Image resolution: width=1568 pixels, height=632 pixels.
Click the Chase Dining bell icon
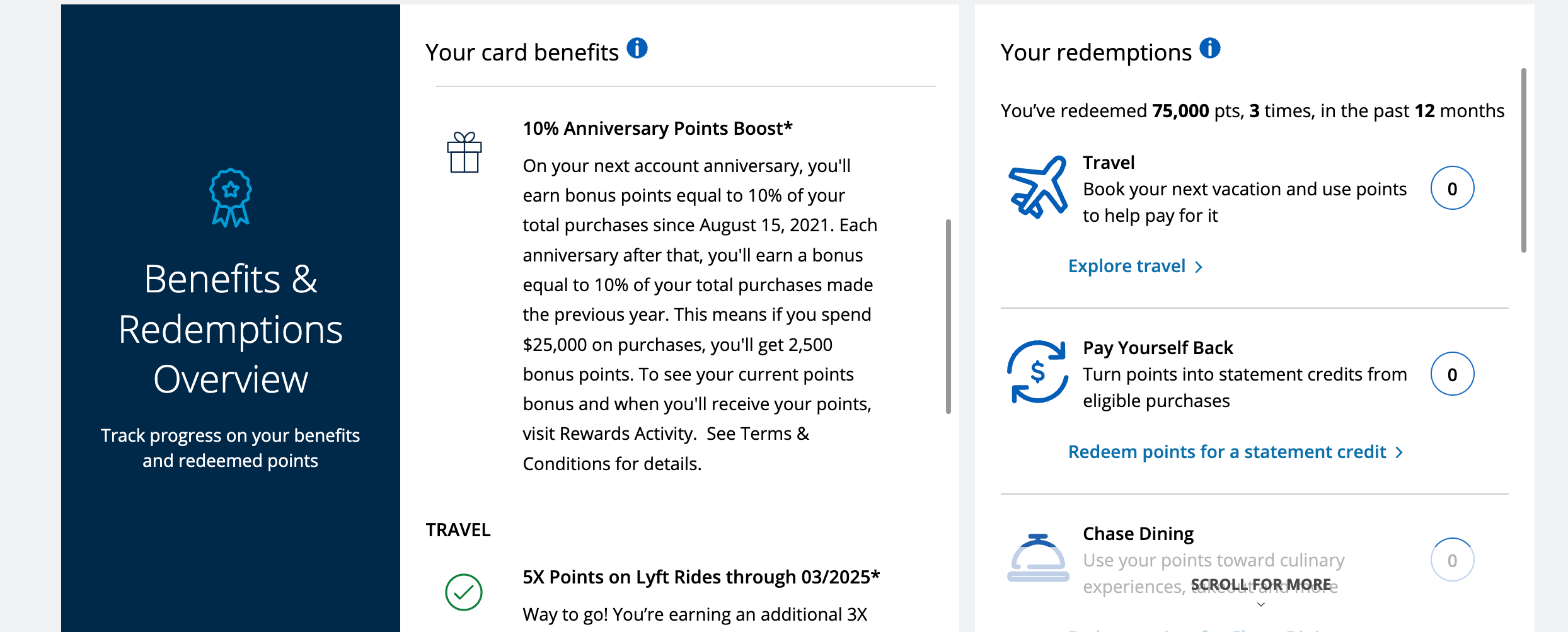pyautogui.click(x=1037, y=560)
